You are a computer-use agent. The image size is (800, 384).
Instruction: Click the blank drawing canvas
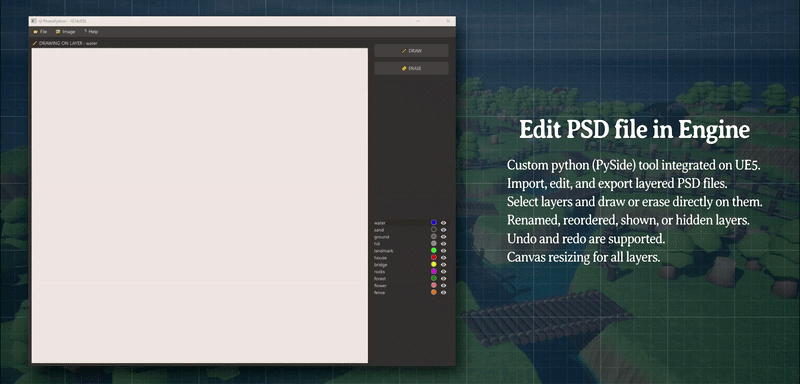199,206
